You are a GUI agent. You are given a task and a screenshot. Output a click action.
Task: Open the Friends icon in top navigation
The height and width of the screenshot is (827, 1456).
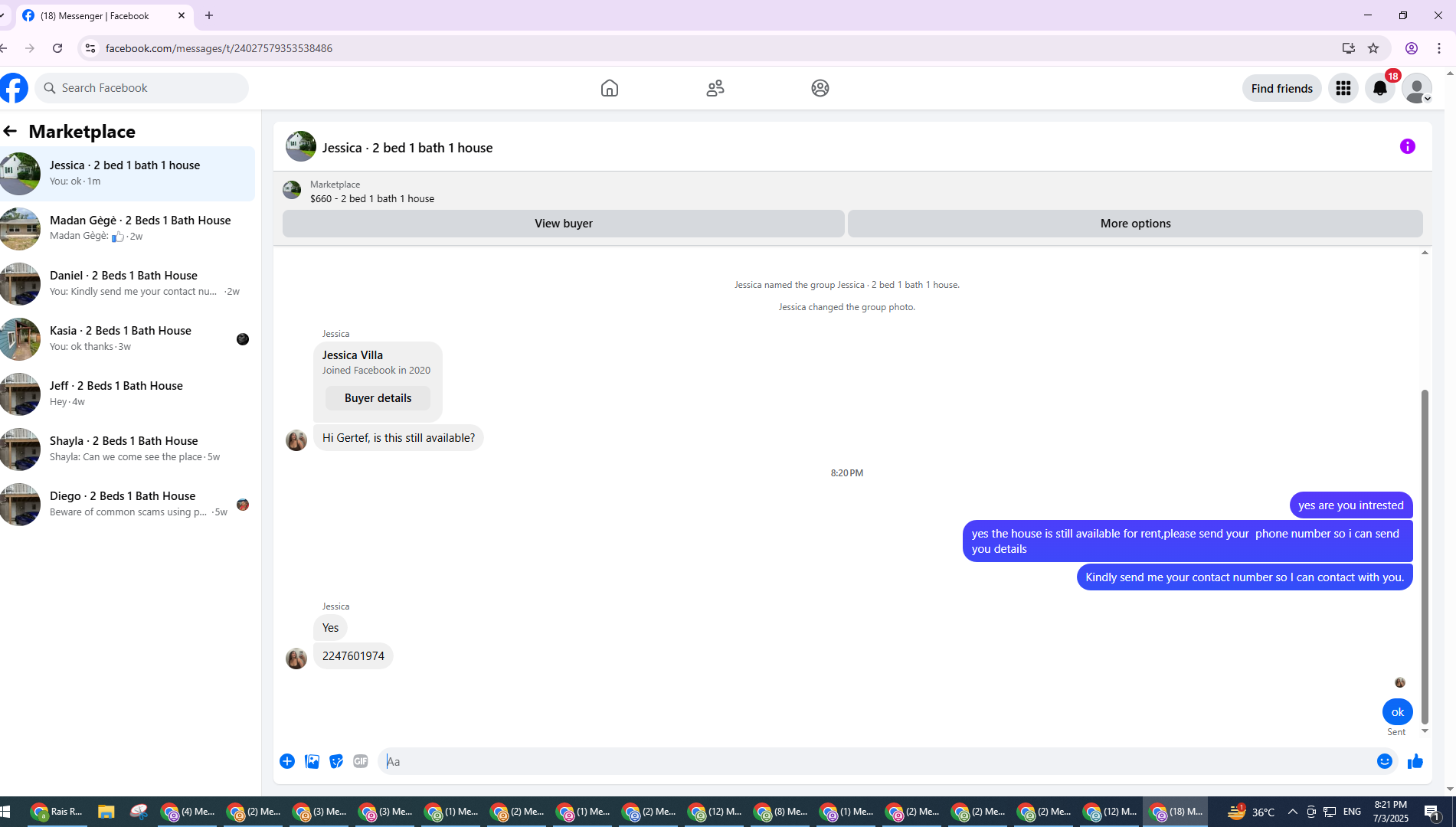pyautogui.click(x=715, y=88)
